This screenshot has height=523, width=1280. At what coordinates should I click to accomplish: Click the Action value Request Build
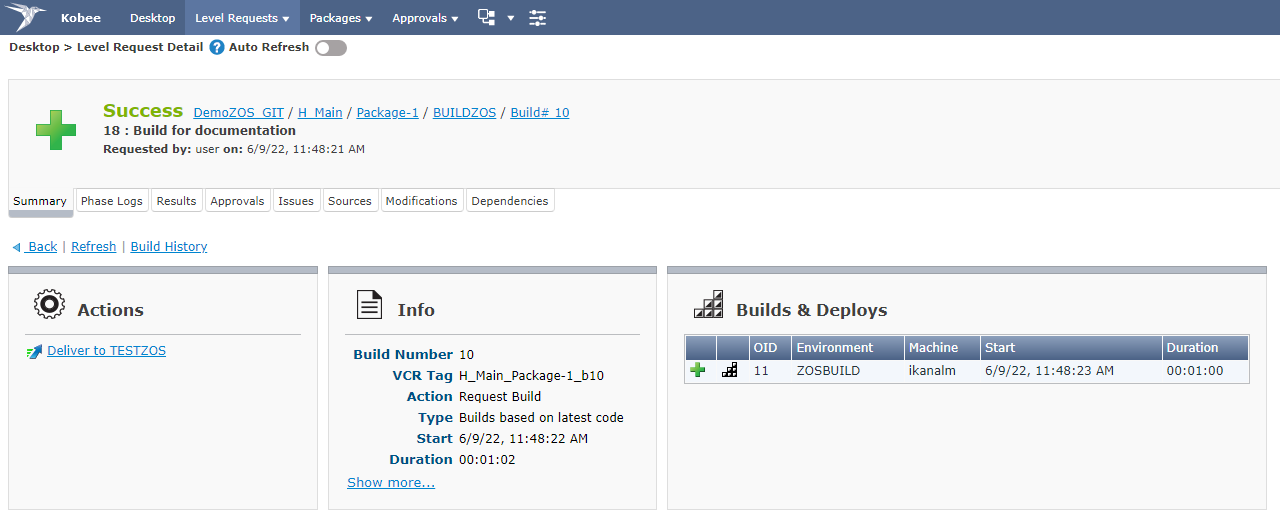coord(500,397)
